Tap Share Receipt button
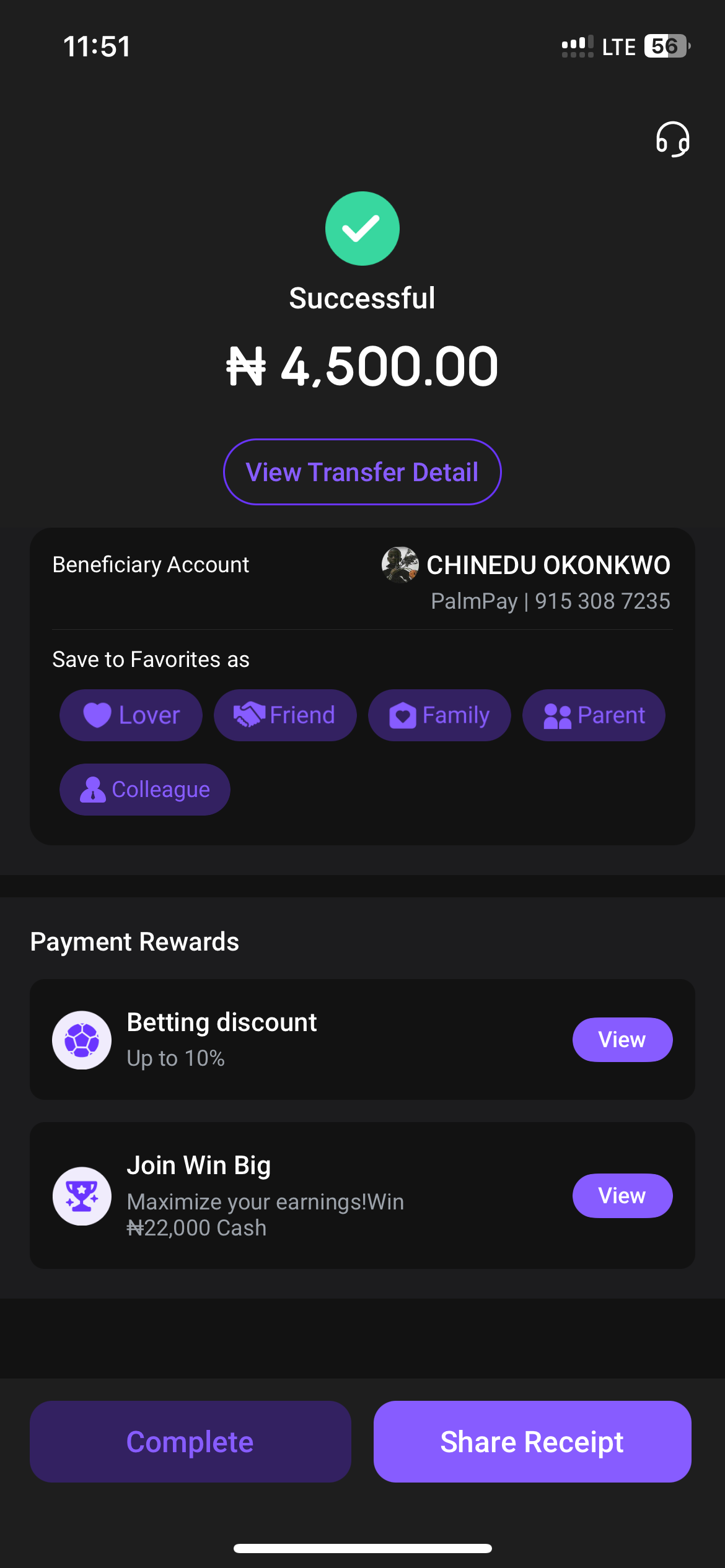 (x=532, y=1442)
